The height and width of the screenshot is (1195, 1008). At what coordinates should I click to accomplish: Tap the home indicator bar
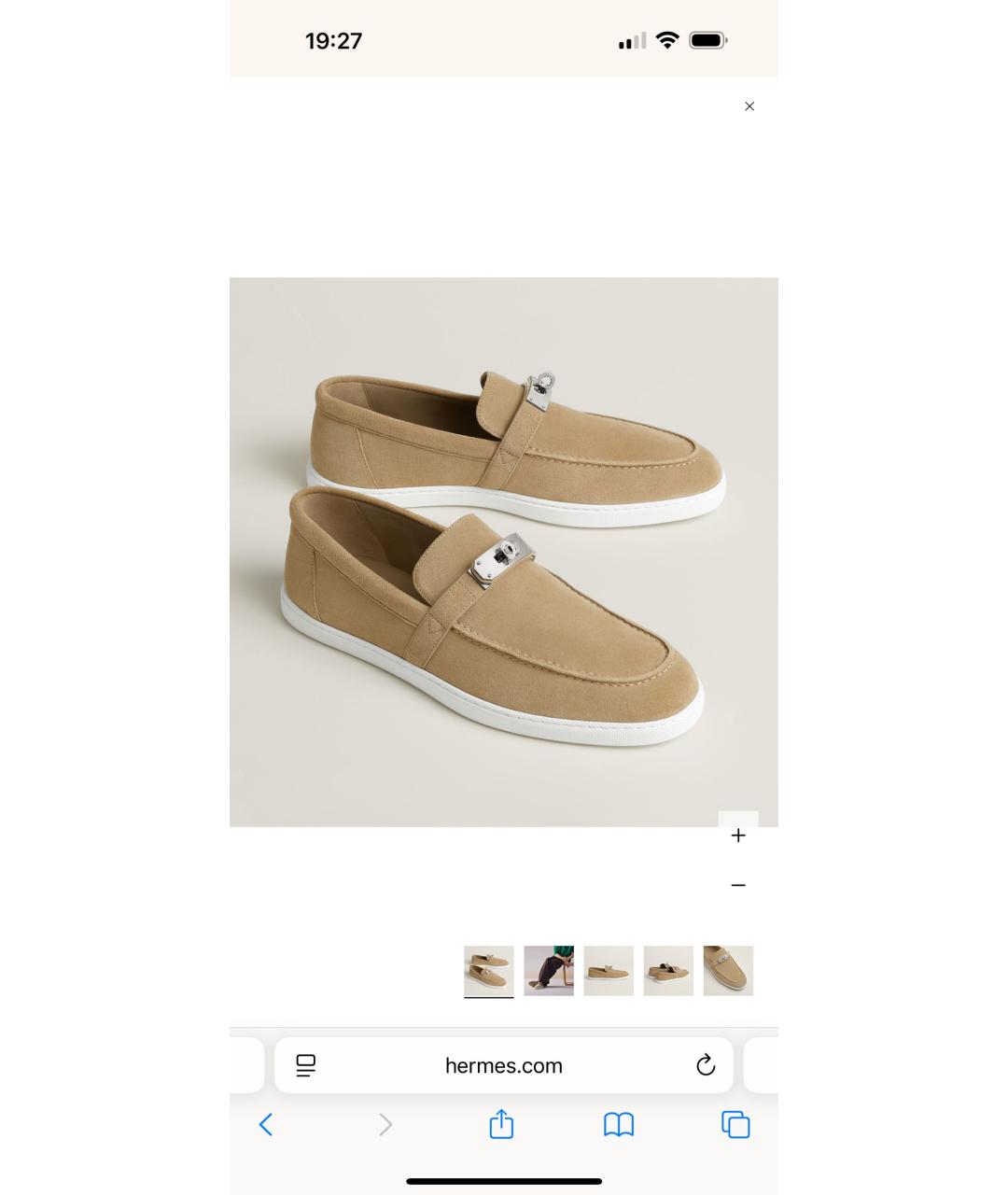click(x=504, y=1181)
